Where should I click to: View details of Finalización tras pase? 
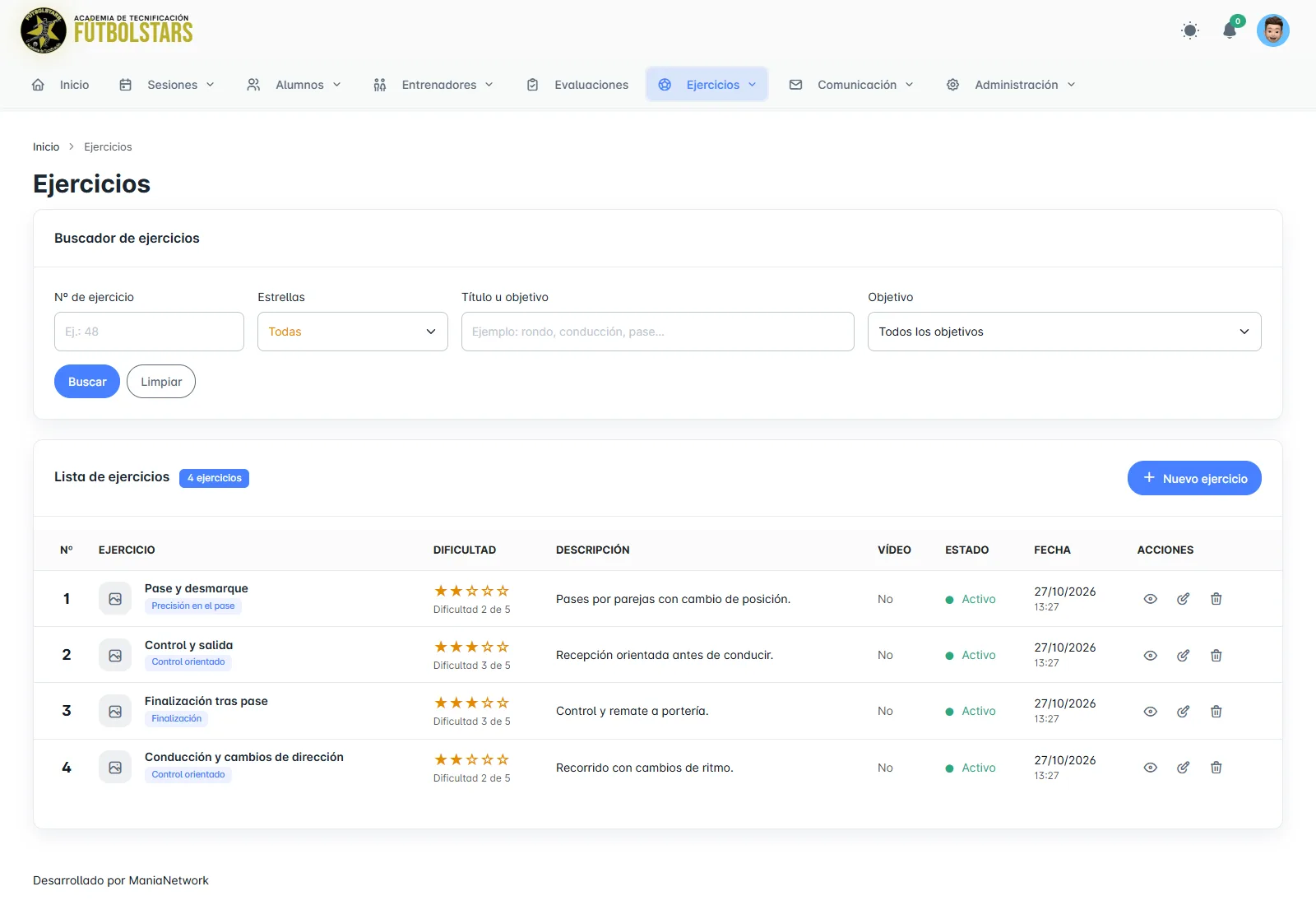point(1151,712)
